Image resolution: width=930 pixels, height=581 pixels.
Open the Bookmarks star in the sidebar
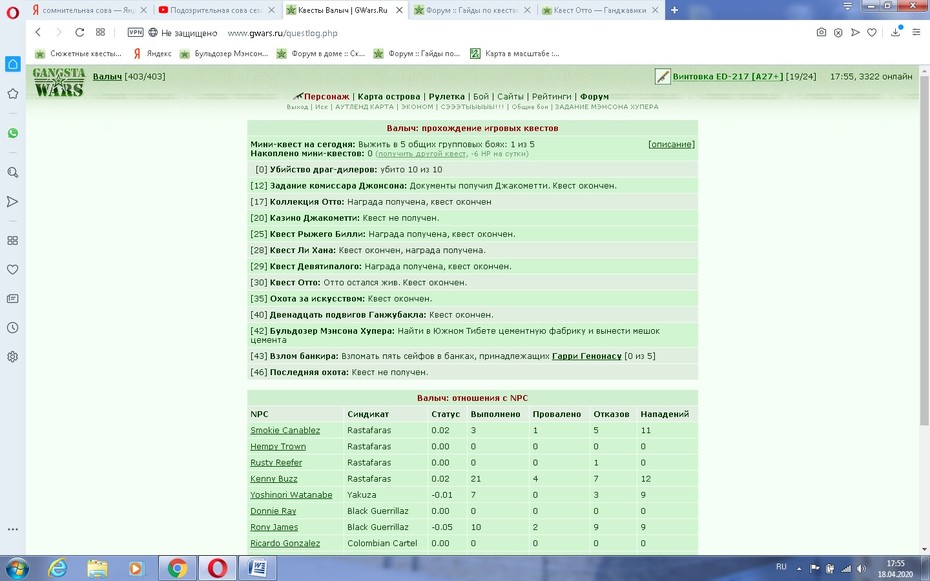pyautogui.click(x=12, y=94)
